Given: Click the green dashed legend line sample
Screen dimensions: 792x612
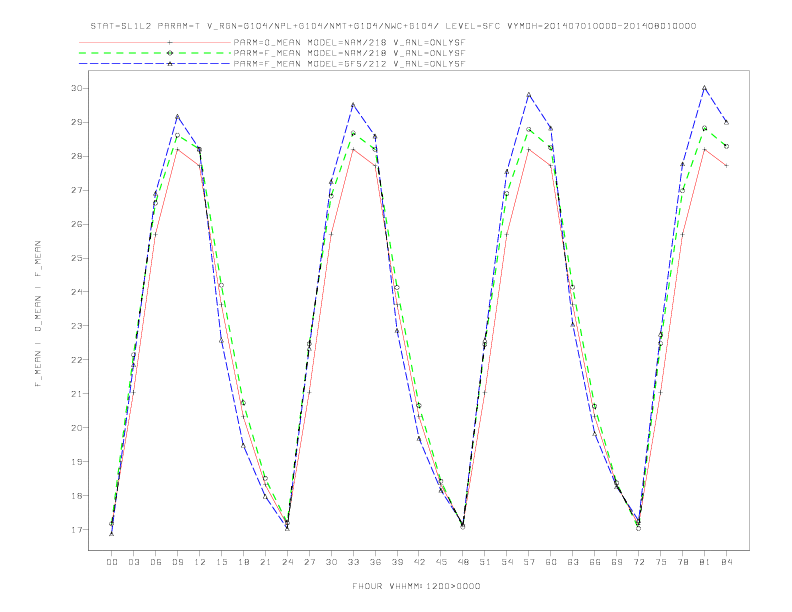Looking at the screenshot, I should point(155,53).
